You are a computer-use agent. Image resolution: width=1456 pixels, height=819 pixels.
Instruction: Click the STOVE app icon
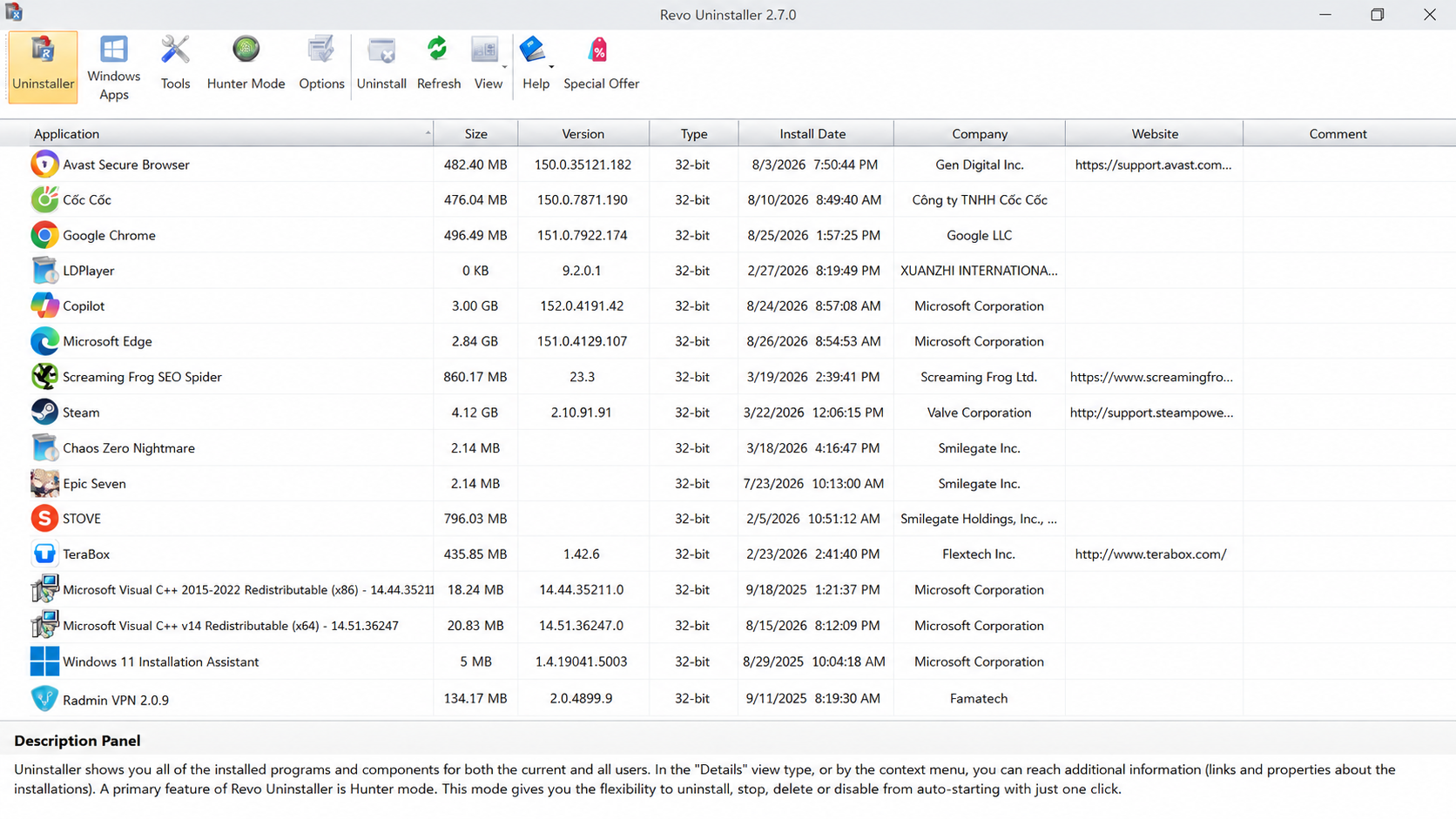click(x=44, y=518)
